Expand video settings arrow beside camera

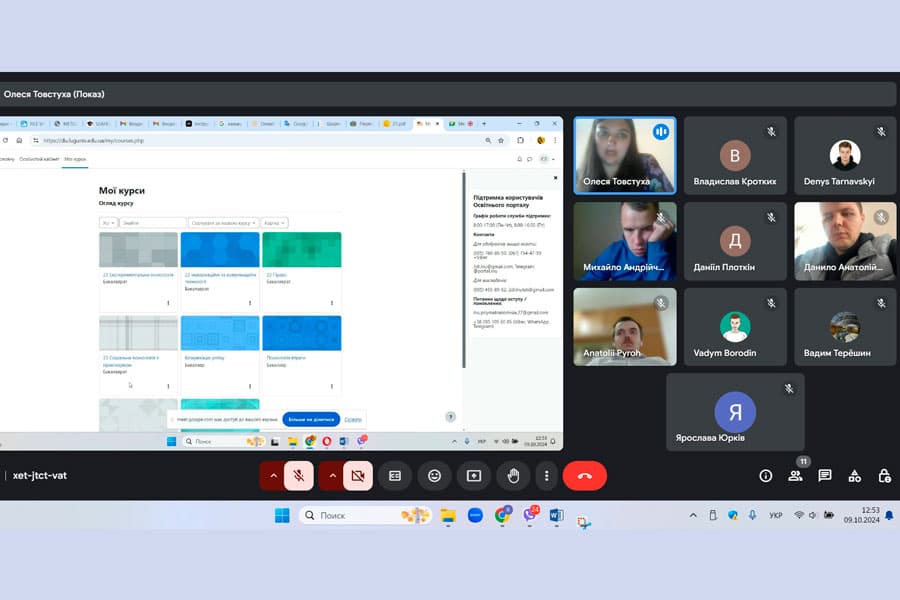(332, 475)
